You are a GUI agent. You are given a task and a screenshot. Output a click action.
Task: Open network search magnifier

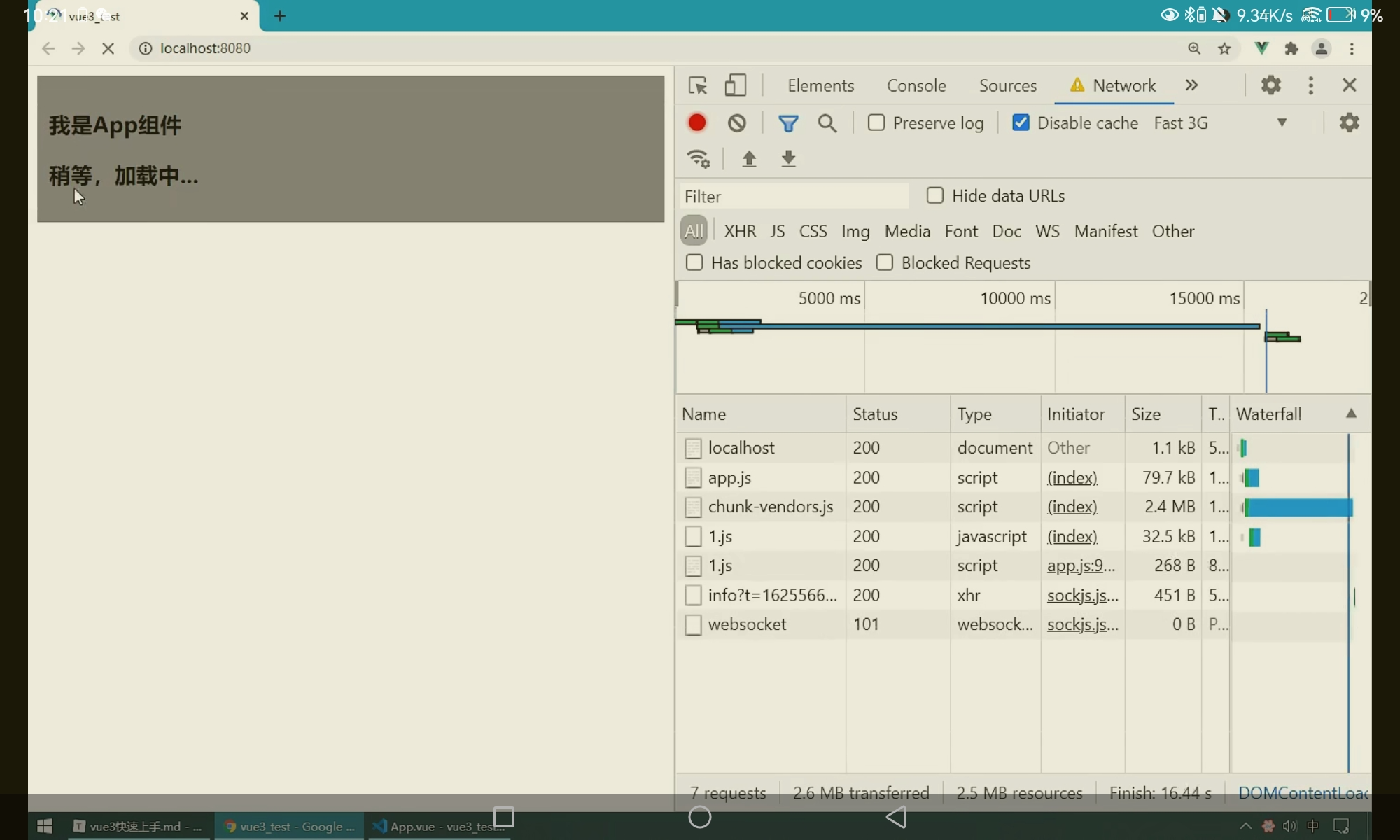click(x=827, y=123)
